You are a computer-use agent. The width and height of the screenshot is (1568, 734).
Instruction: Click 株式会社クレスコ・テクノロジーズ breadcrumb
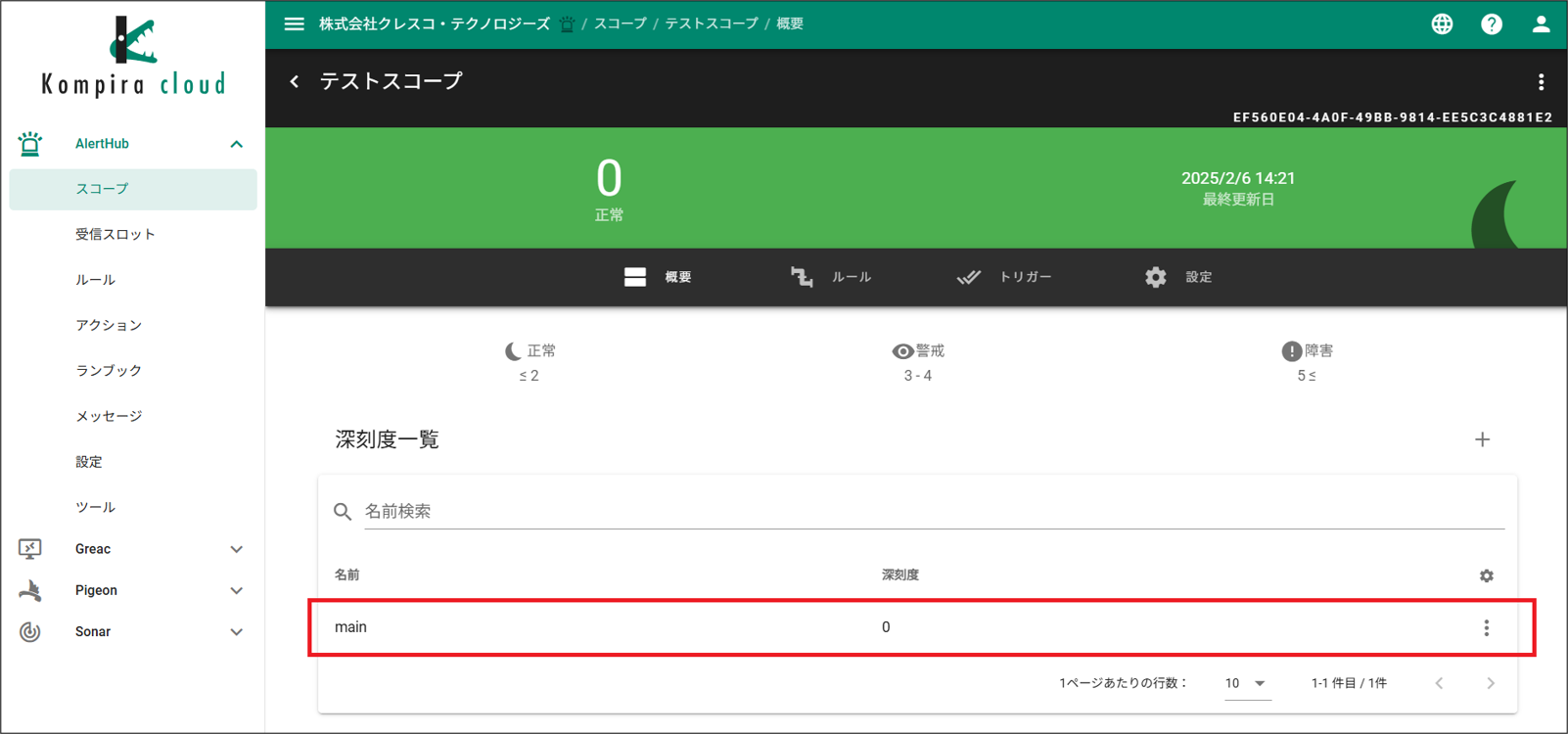pyautogui.click(x=435, y=23)
